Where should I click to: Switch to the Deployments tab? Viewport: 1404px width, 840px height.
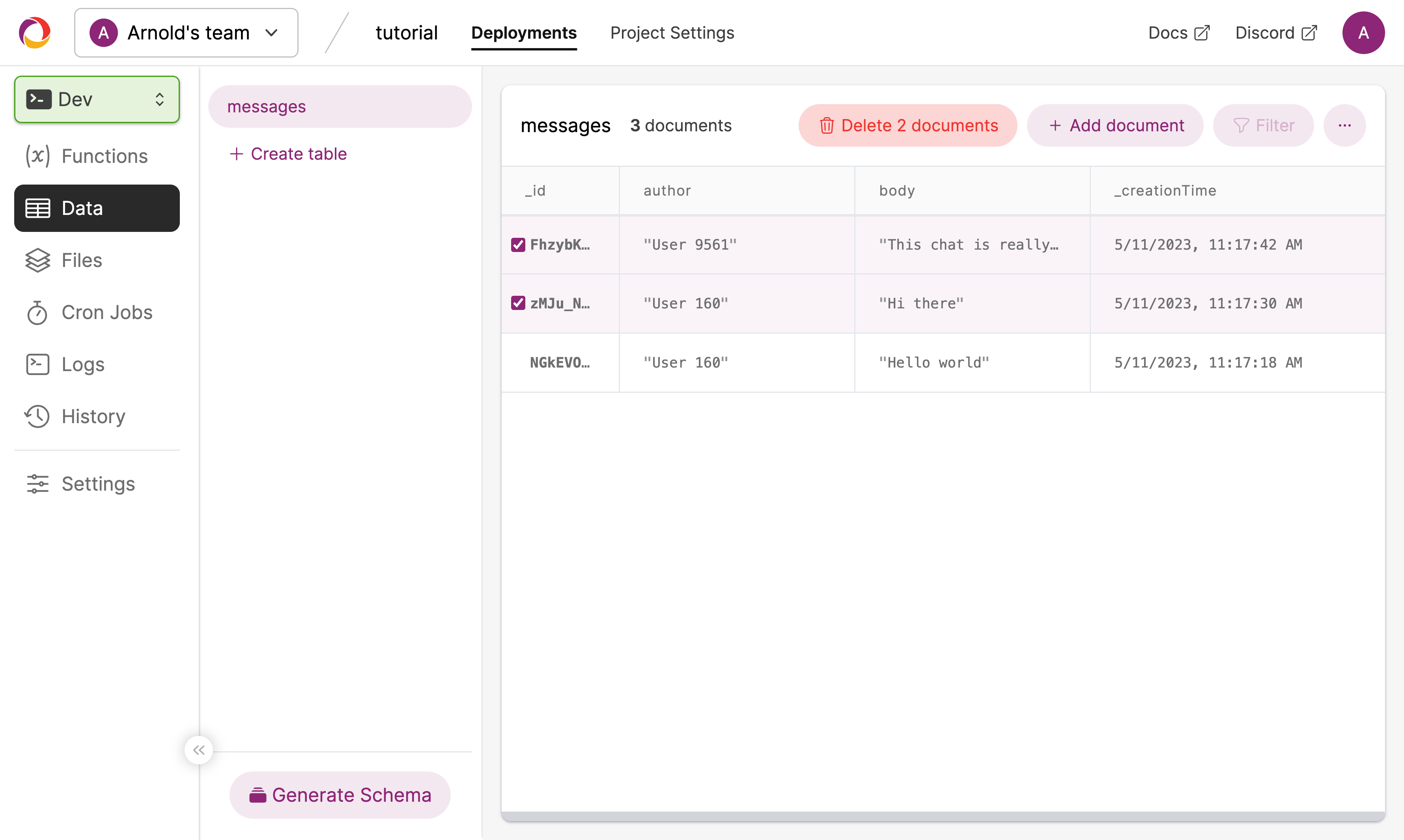(524, 32)
